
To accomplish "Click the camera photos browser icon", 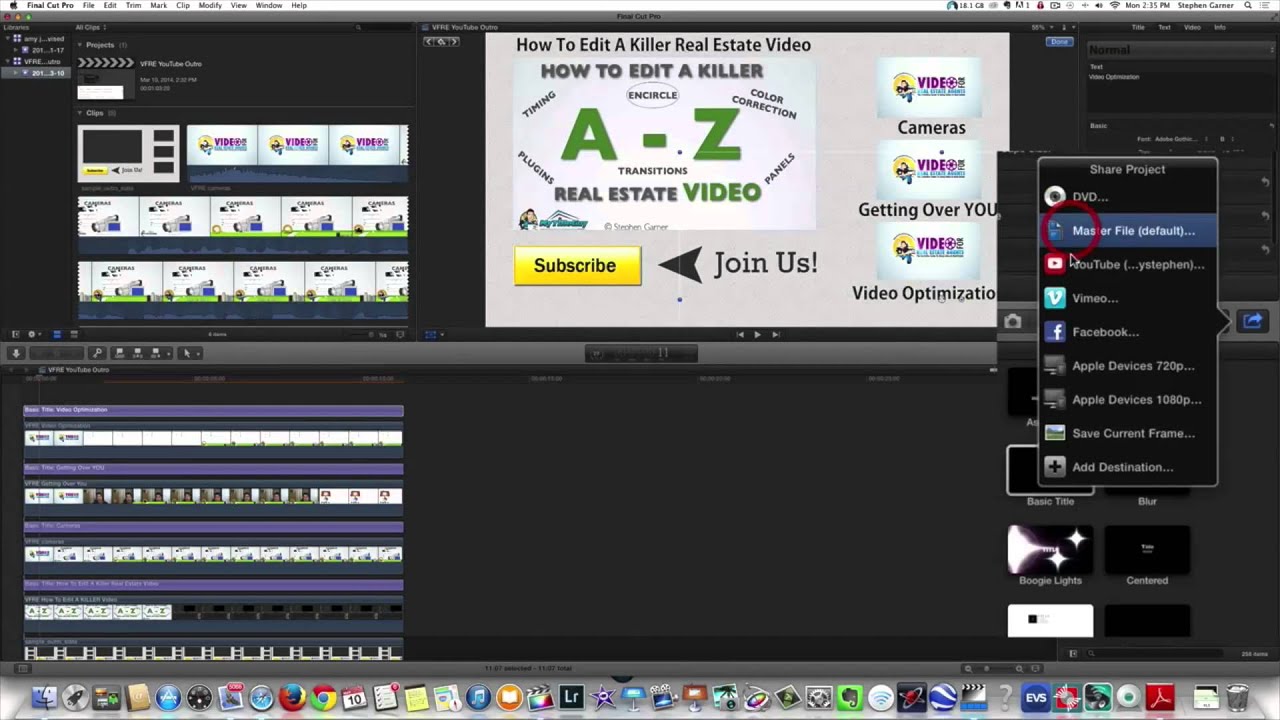I will 1013,321.
